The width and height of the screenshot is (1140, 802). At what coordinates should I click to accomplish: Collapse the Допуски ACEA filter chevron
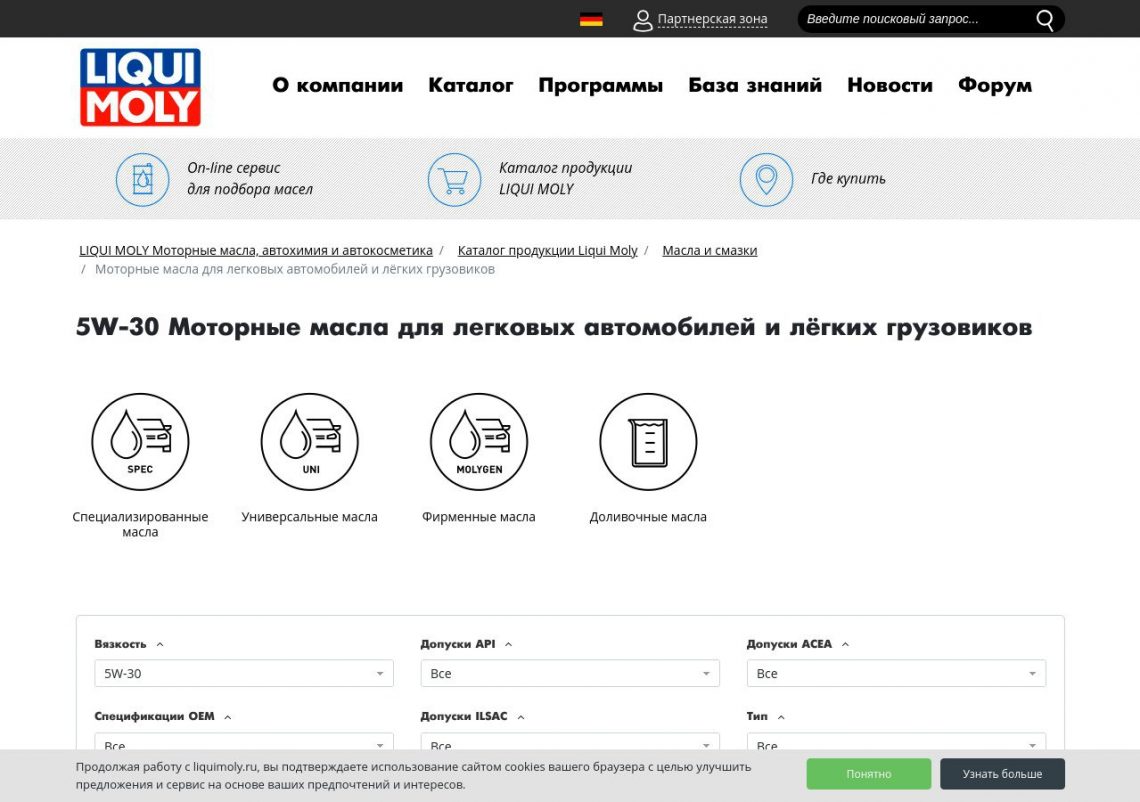click(x=846, y=644)
